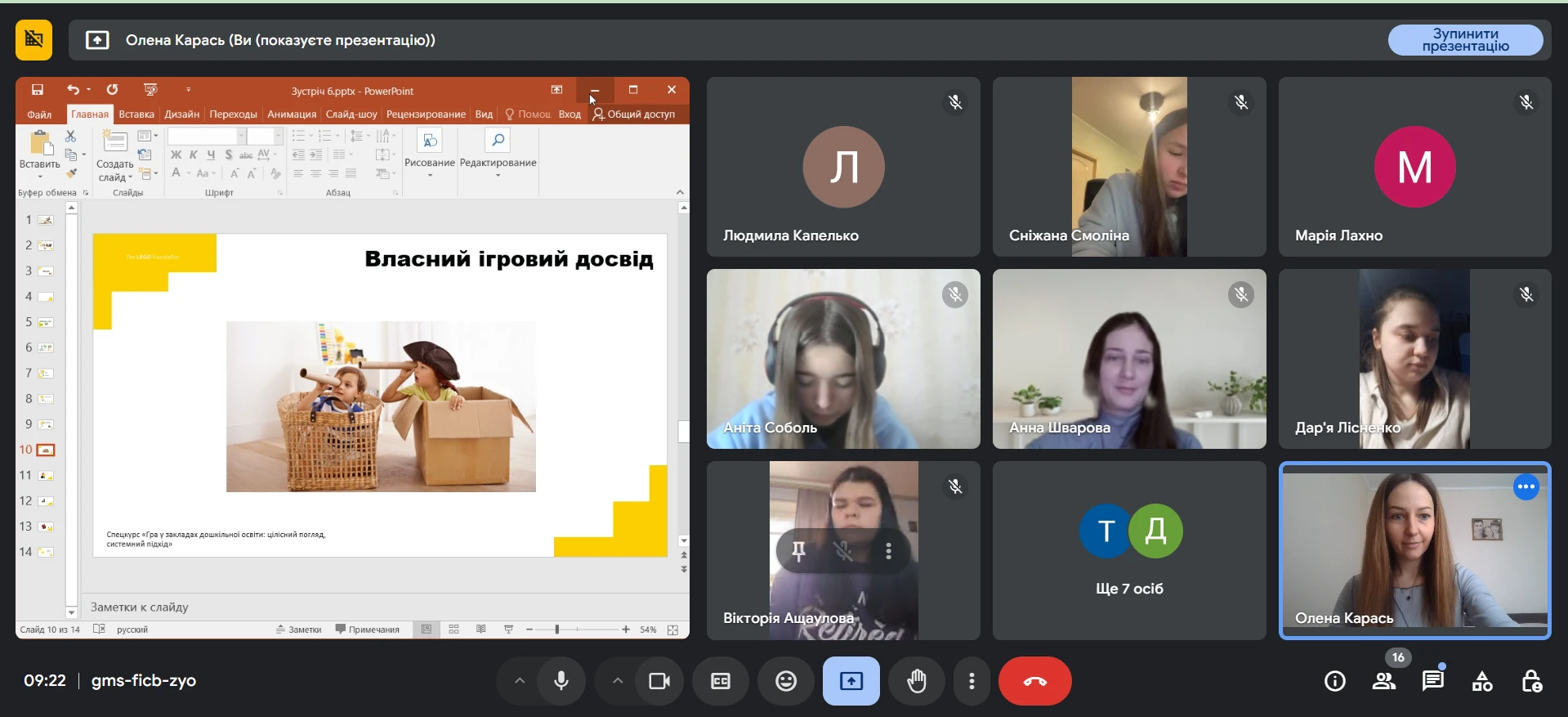1568x717 pixels.
Task: Open more options three-dot menu in toolbar
Action: [972, 681]
